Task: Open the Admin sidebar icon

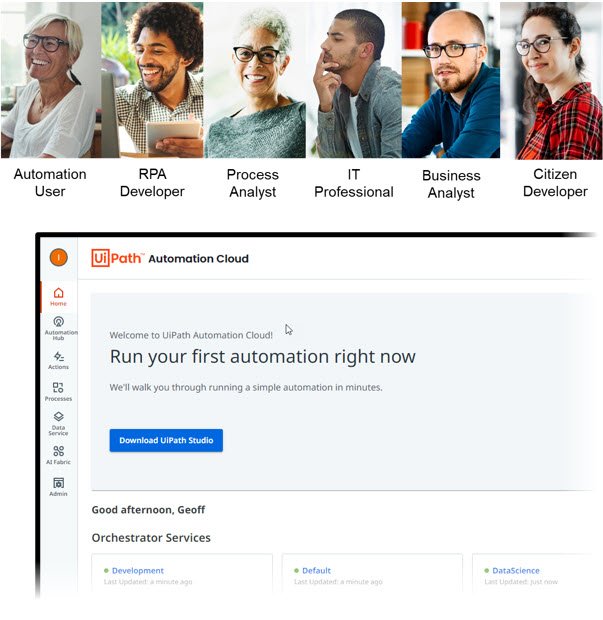Action: tap(59, 487)
